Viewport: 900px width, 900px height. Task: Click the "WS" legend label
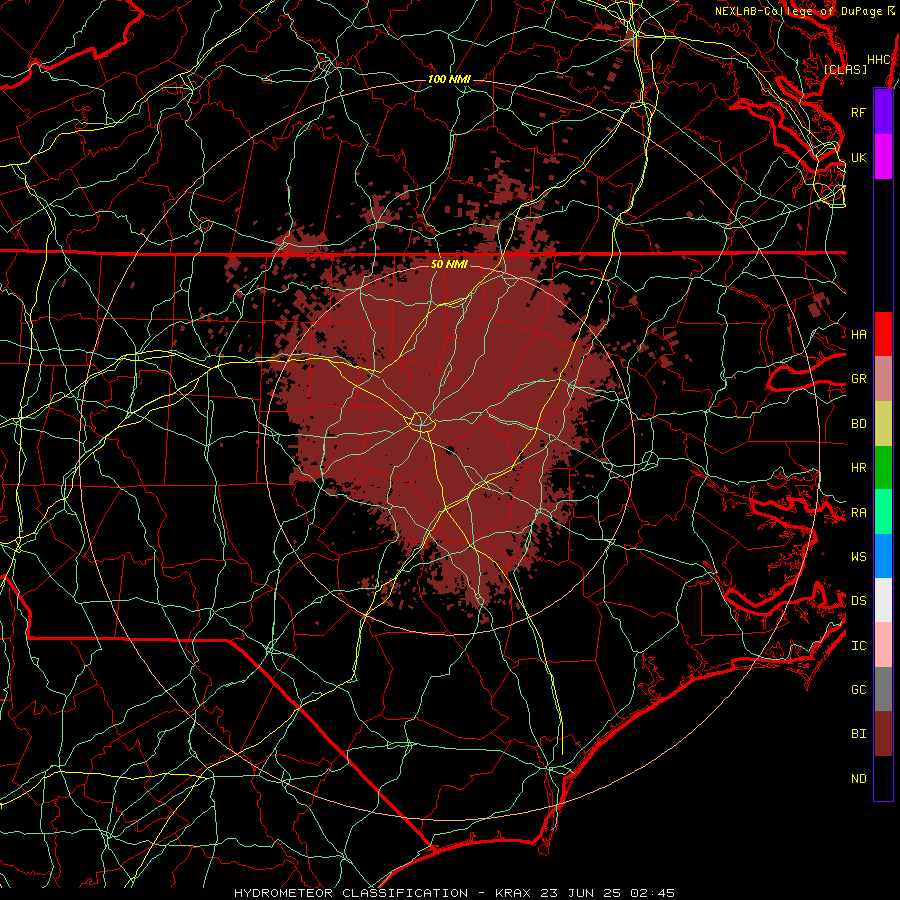859,557
